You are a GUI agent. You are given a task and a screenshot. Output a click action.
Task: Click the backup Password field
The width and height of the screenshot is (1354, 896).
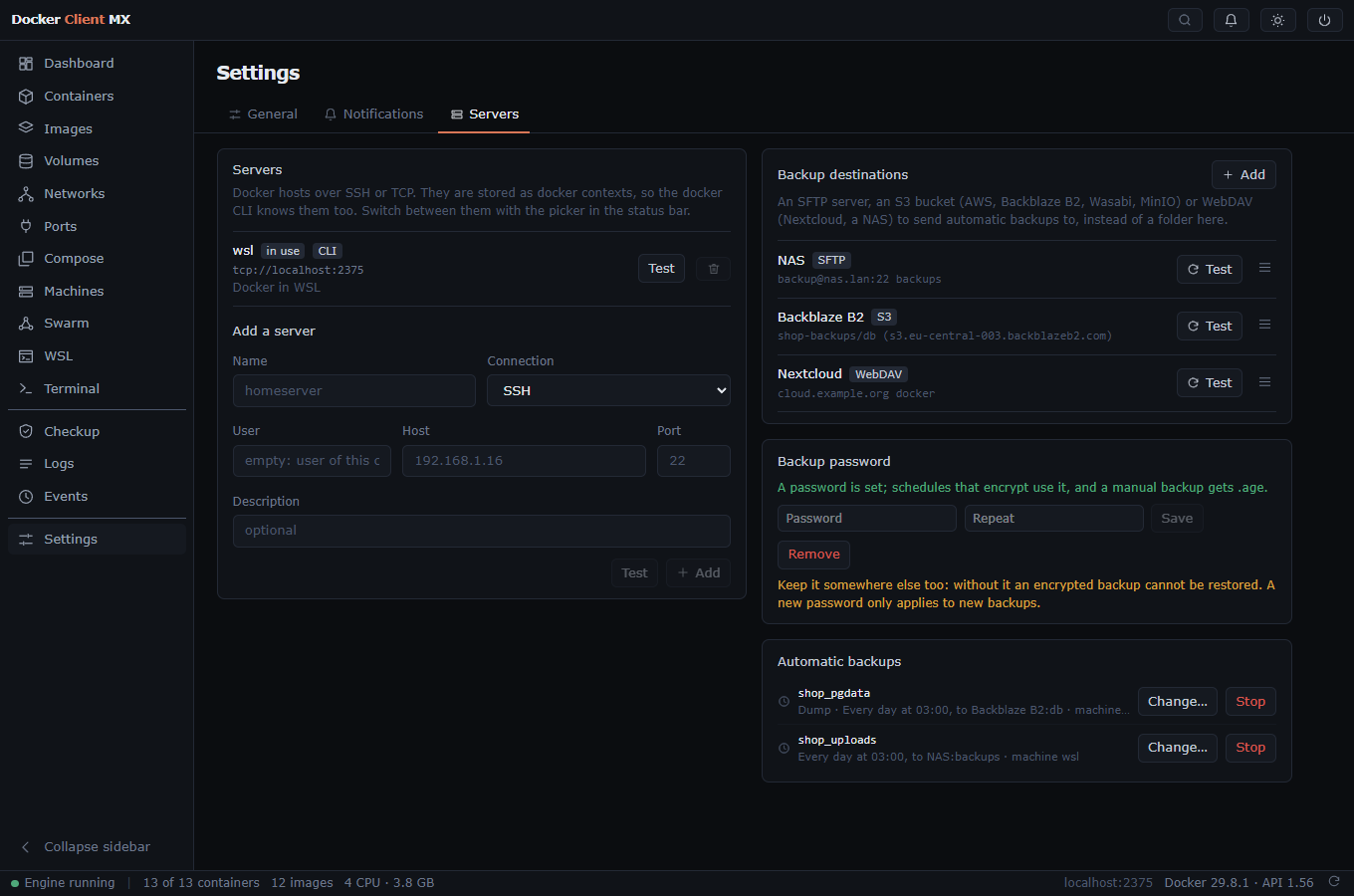(x=867, y=519)
